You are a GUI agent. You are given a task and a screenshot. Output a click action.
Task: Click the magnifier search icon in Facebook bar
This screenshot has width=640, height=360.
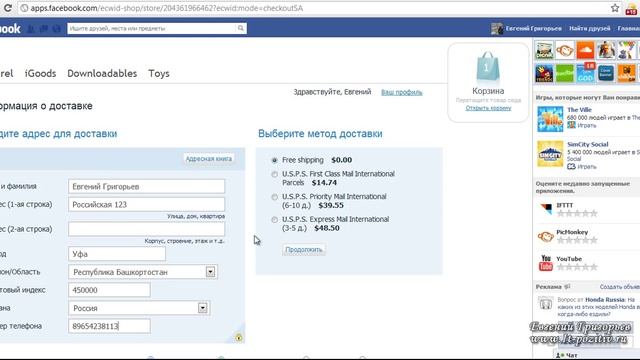241,28
